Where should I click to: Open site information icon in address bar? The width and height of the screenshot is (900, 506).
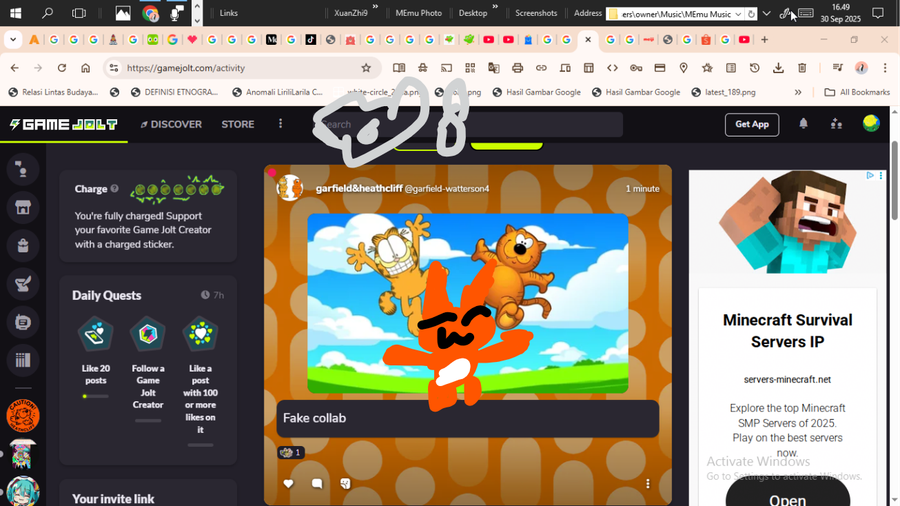pos(114,68)
